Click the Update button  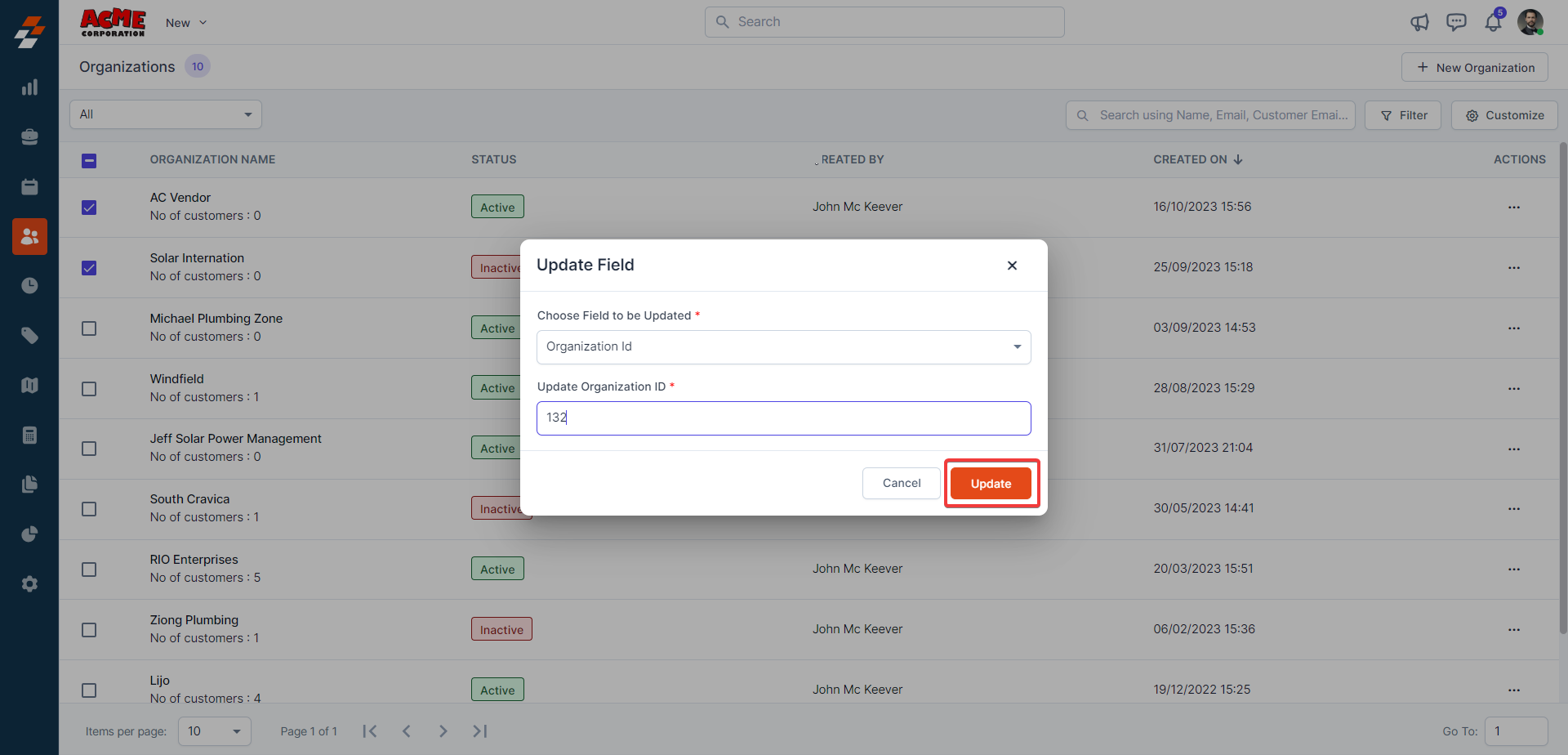tap(991, 484)
